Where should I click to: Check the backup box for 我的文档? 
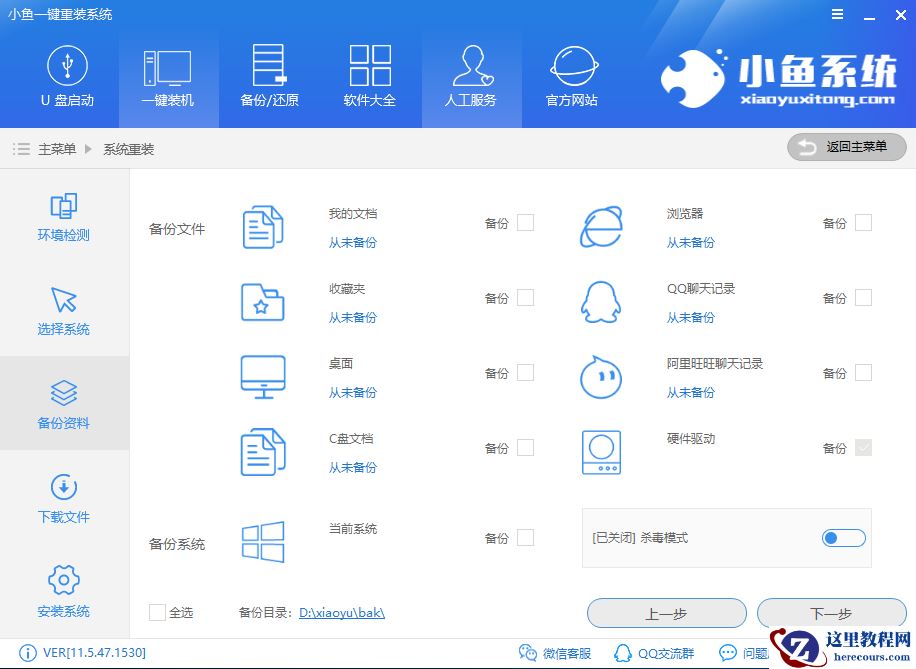tap(526, 223)
